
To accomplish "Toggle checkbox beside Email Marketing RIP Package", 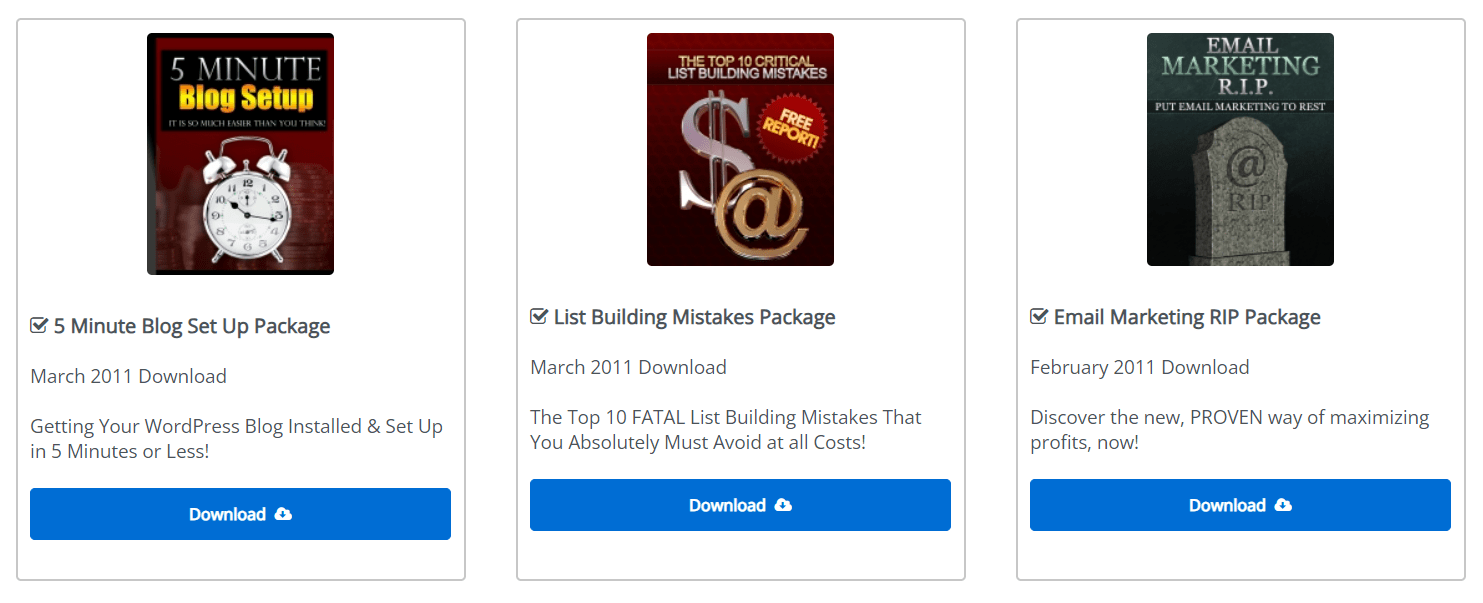I will coord(1040,317).
